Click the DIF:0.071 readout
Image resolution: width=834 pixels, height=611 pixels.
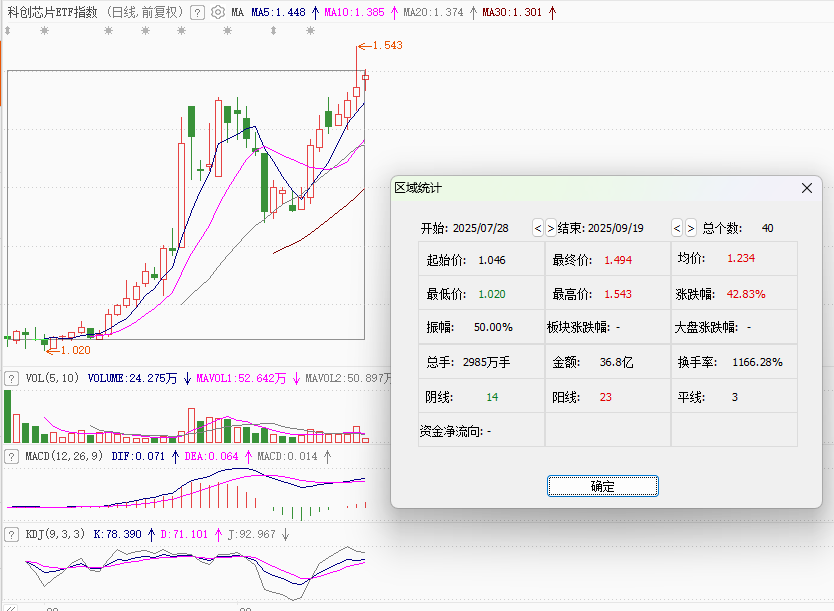click(138, 456)
